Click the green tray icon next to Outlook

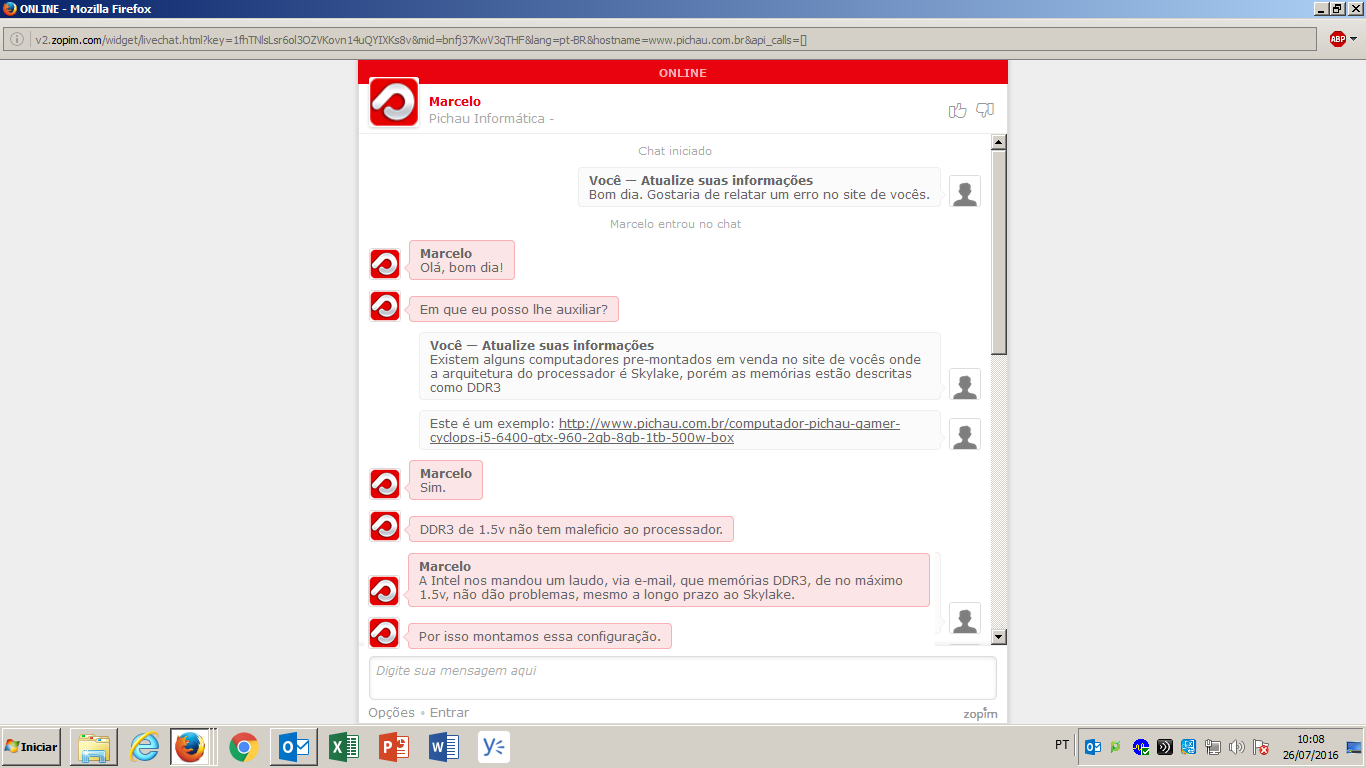[x=1116, y=747]
